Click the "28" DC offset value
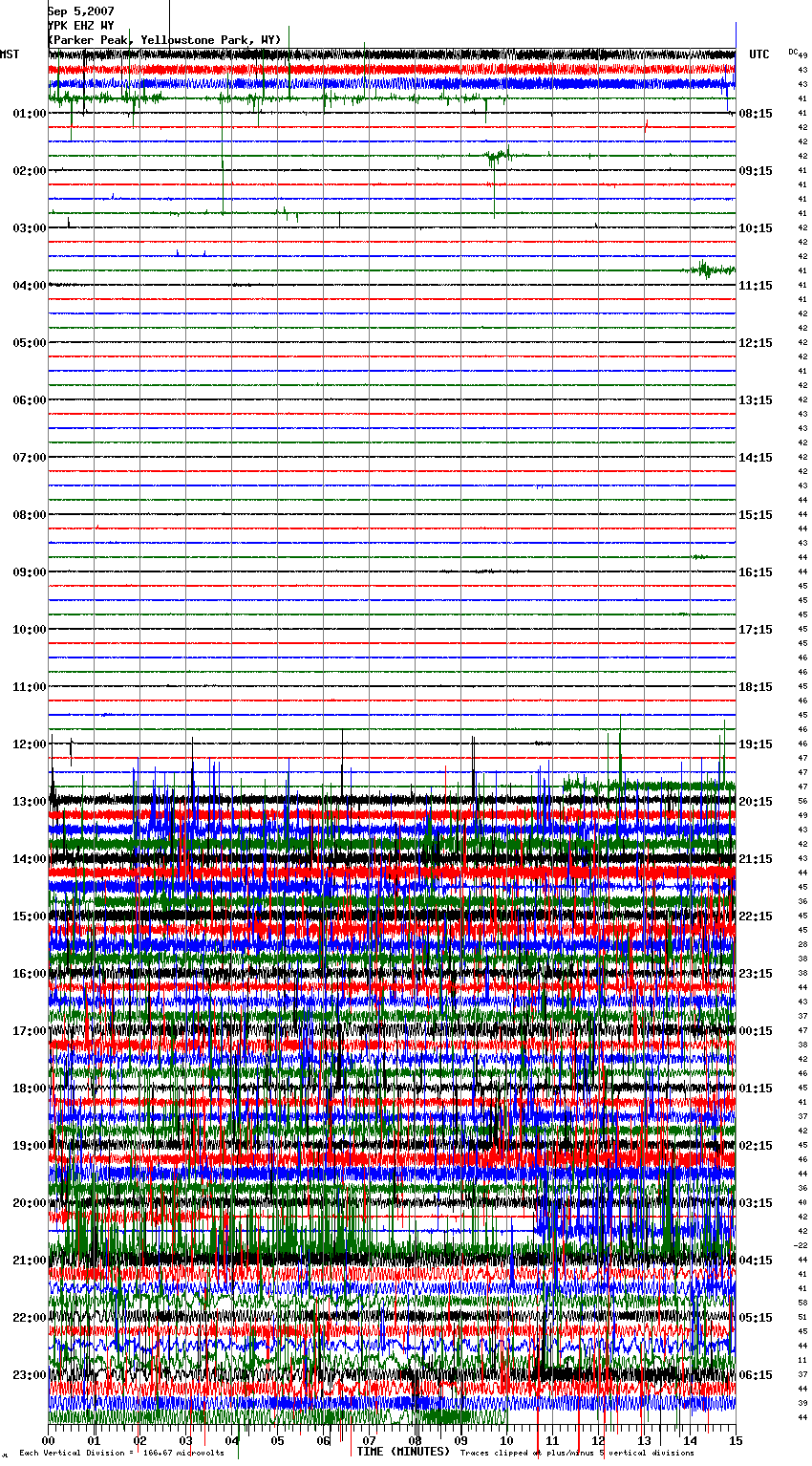Screen dimensions: 812x1466 click(x=802, y=944)
